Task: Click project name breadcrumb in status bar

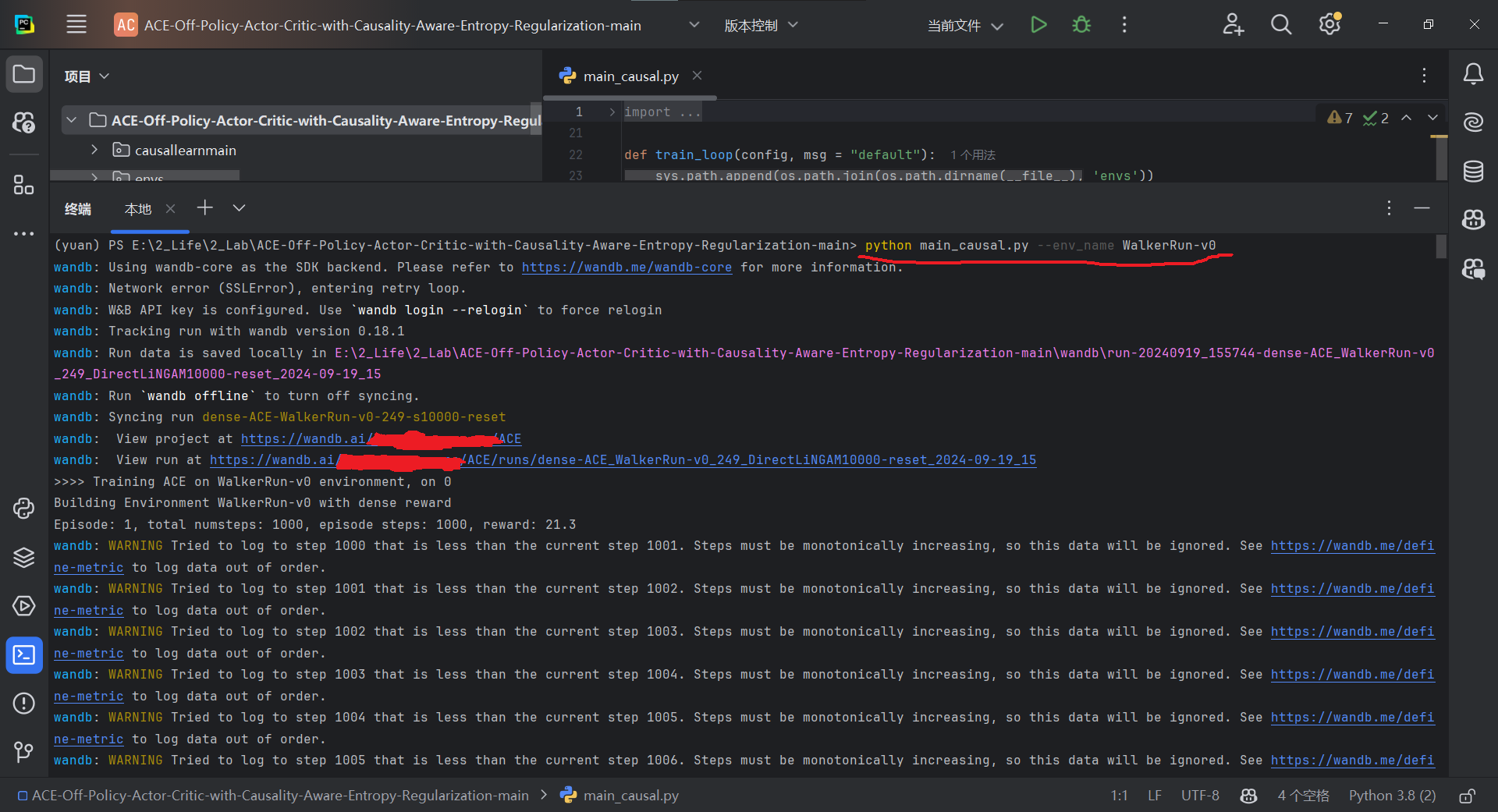Action: point(273,796)
